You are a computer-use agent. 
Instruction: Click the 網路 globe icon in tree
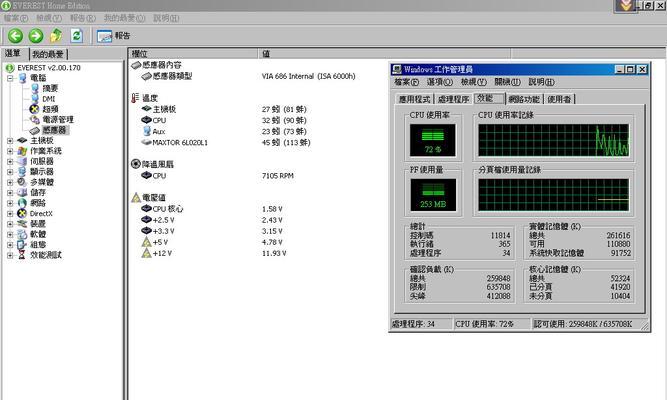coord(22,203)
